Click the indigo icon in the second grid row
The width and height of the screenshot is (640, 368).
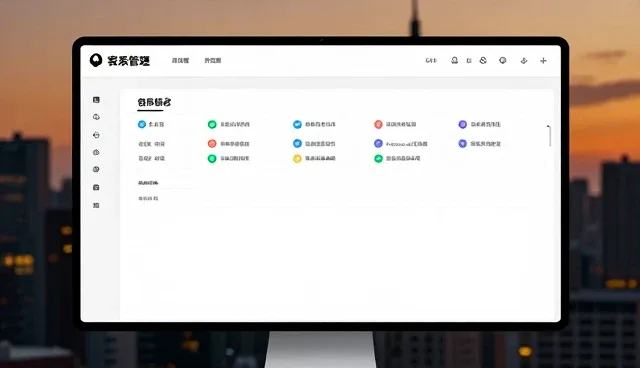tap(378, 144)
